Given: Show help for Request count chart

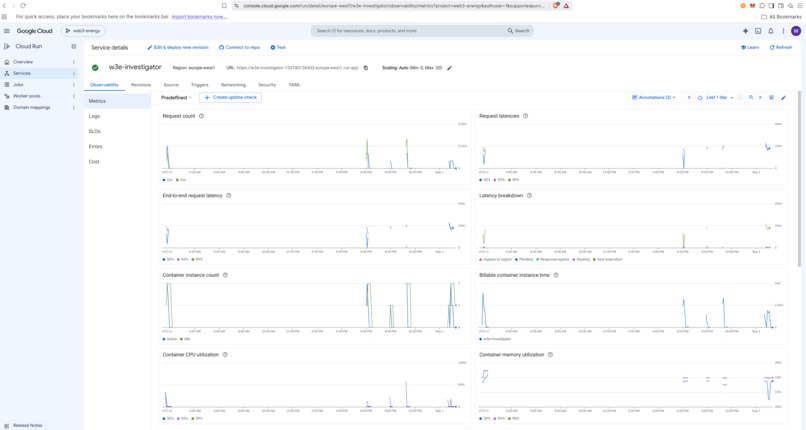Looking at the screenshot, I should [202, 116].
